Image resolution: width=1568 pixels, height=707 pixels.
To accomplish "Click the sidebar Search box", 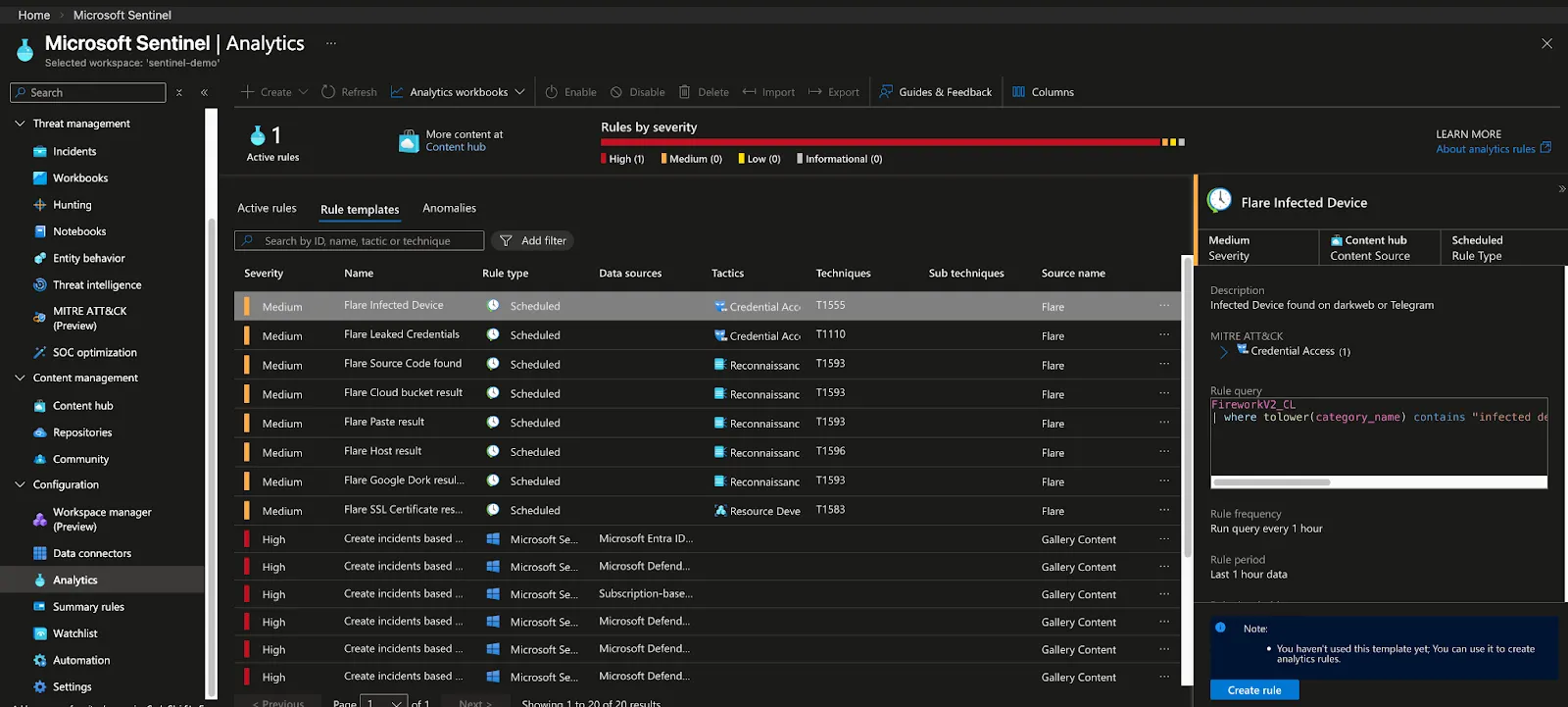I will pos(88,92).
